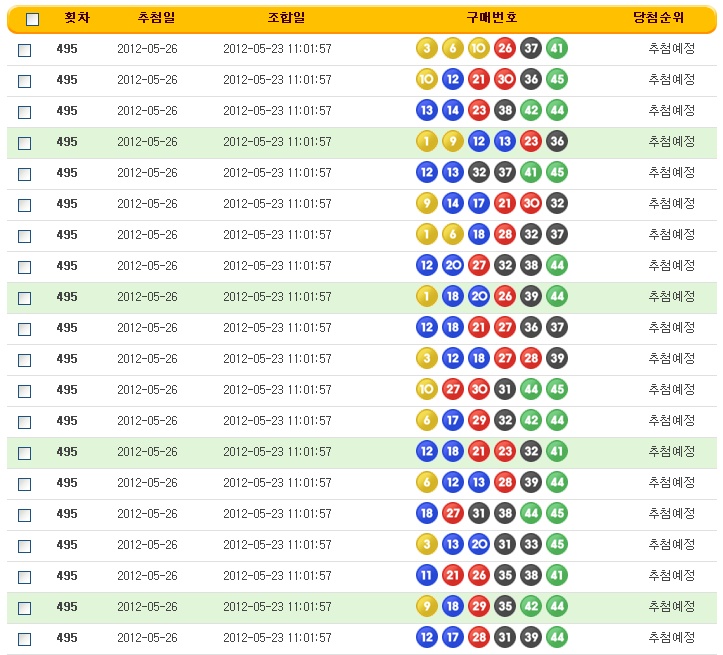
Task: Click the 횟차 column header
Action: point(77,18)
